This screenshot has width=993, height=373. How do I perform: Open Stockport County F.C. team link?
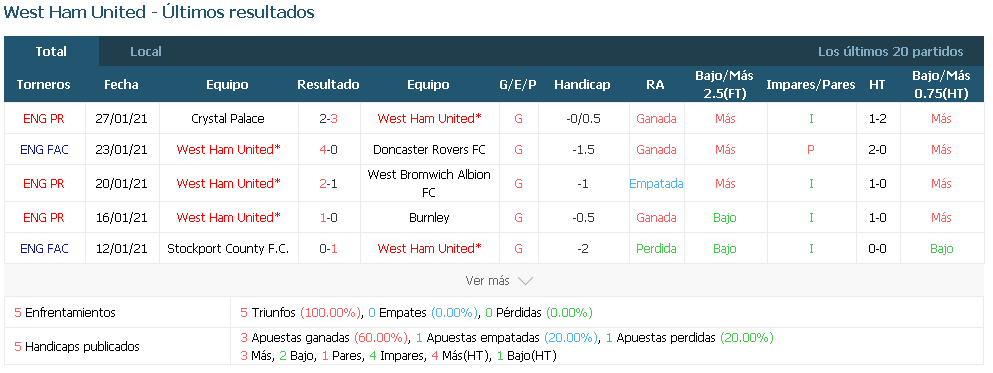228,249
